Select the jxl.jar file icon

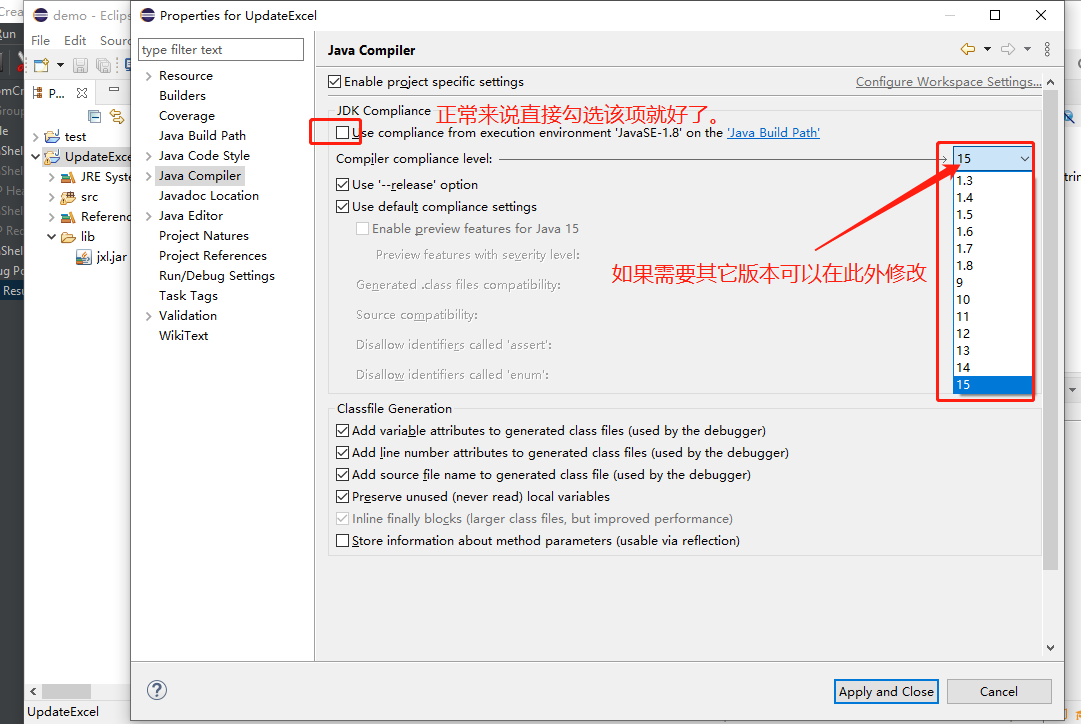[84, 255]
